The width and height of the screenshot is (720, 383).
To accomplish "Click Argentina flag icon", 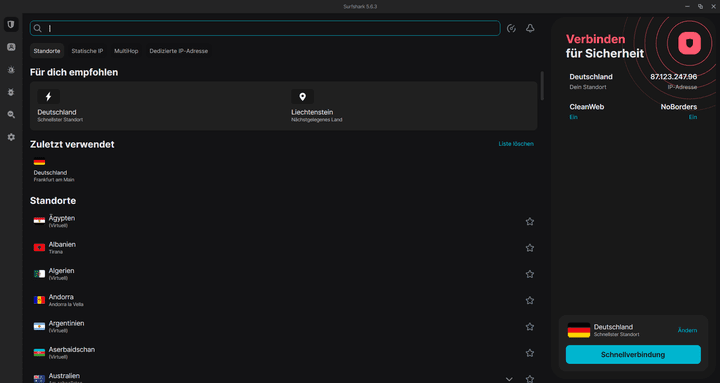I will 39,326.
